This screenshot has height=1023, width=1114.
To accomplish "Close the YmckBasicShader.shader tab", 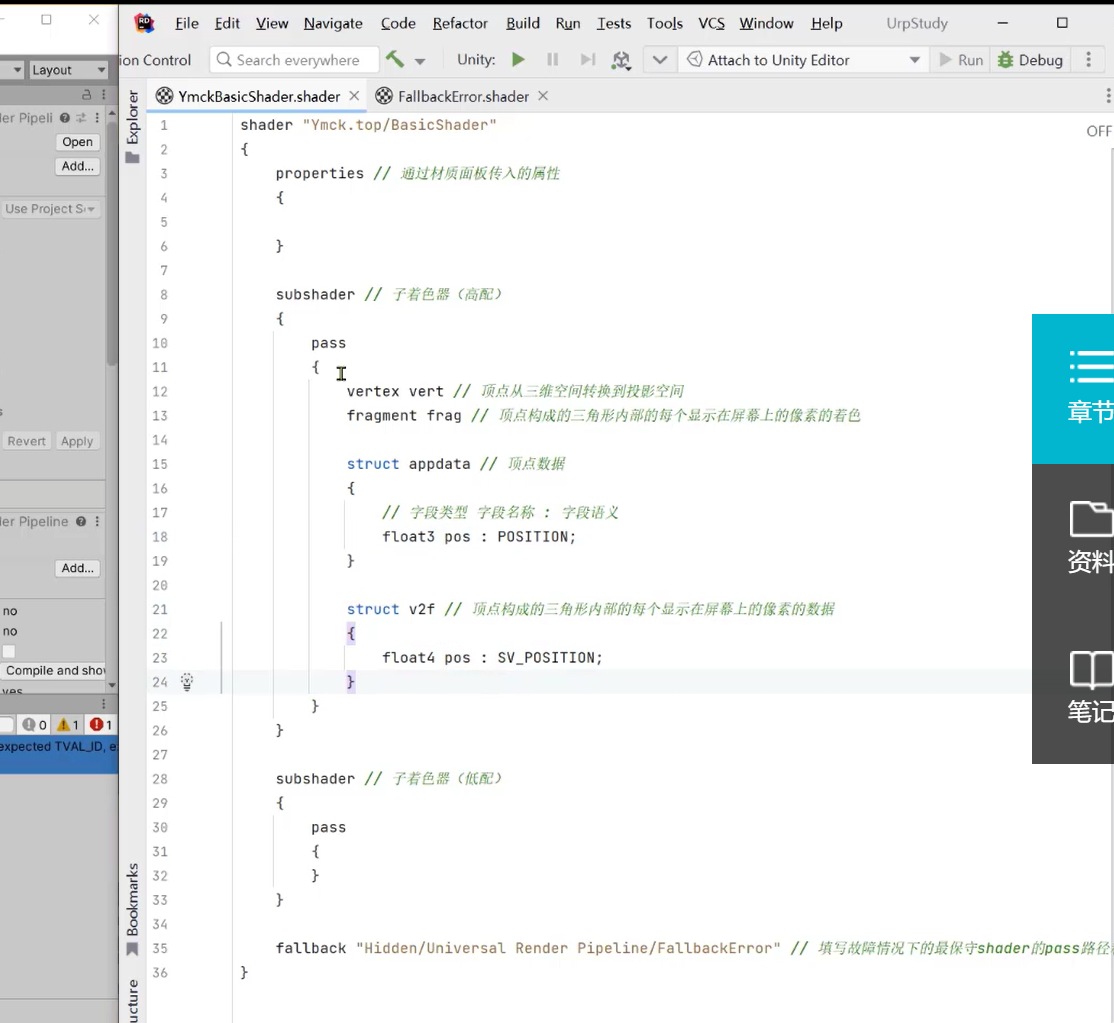I will coord(355,96).
